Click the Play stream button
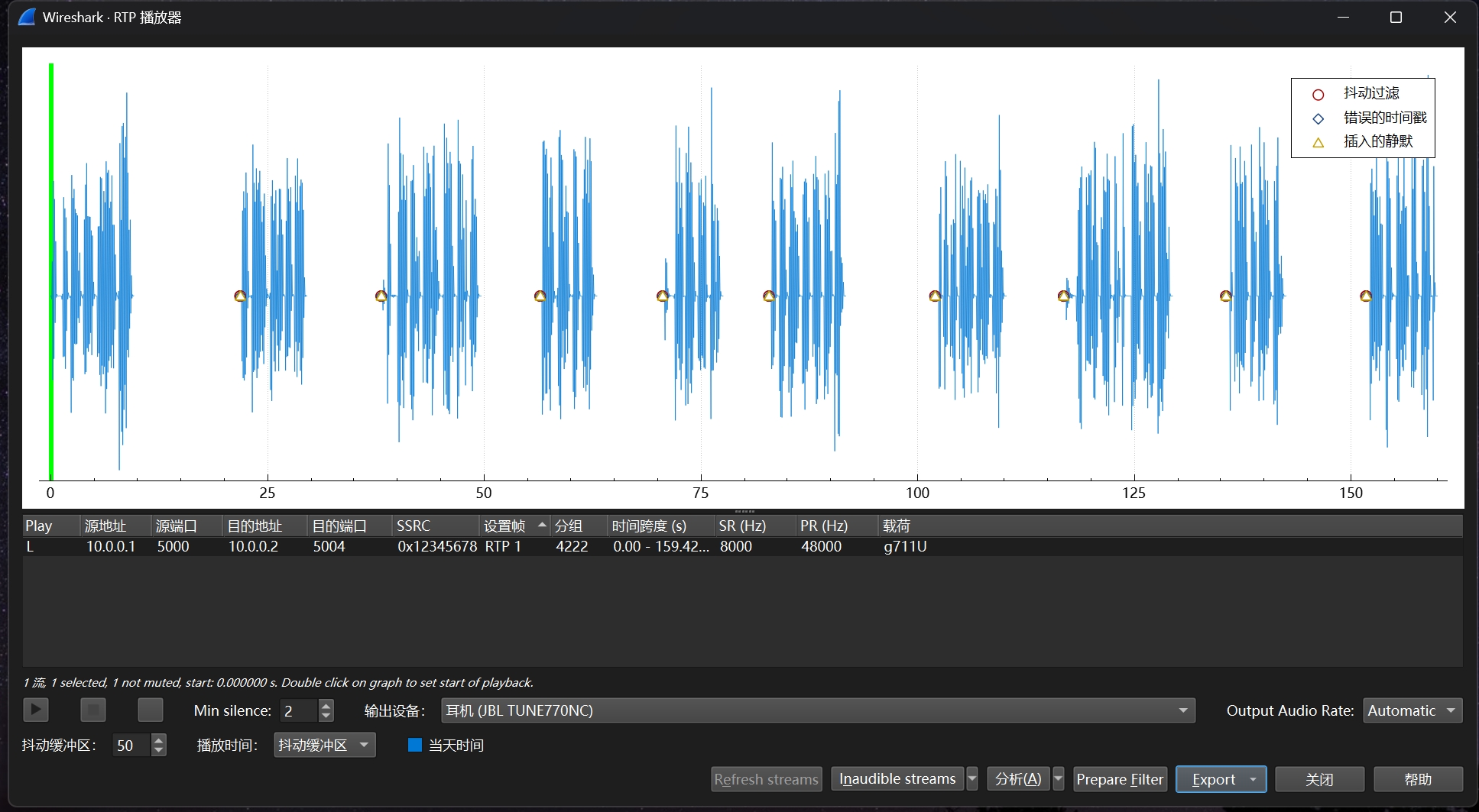This screenshot has height=812, width=1479. coord(35,710)
